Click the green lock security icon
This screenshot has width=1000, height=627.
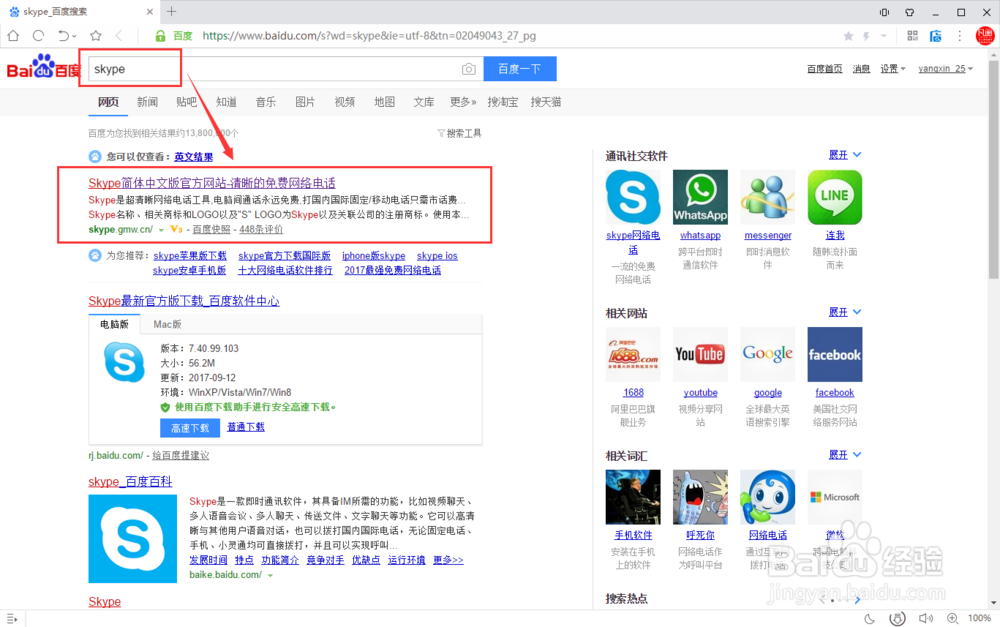pyautogui.click(x=161, y=36)
